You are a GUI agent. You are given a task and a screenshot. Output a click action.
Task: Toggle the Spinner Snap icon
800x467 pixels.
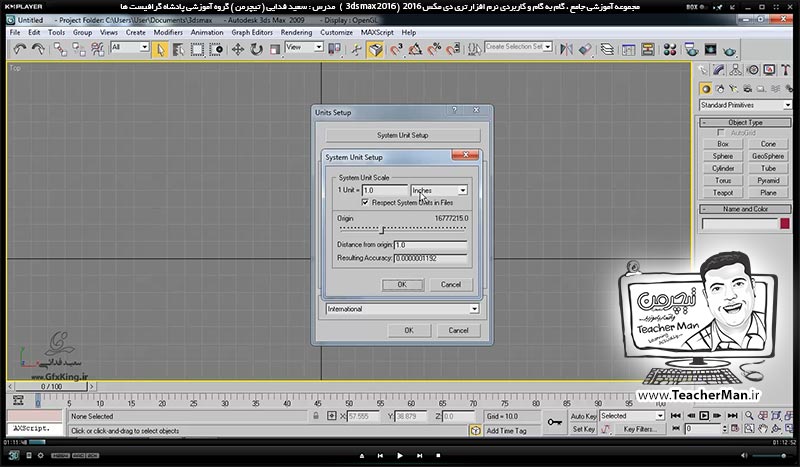[453, 50]
